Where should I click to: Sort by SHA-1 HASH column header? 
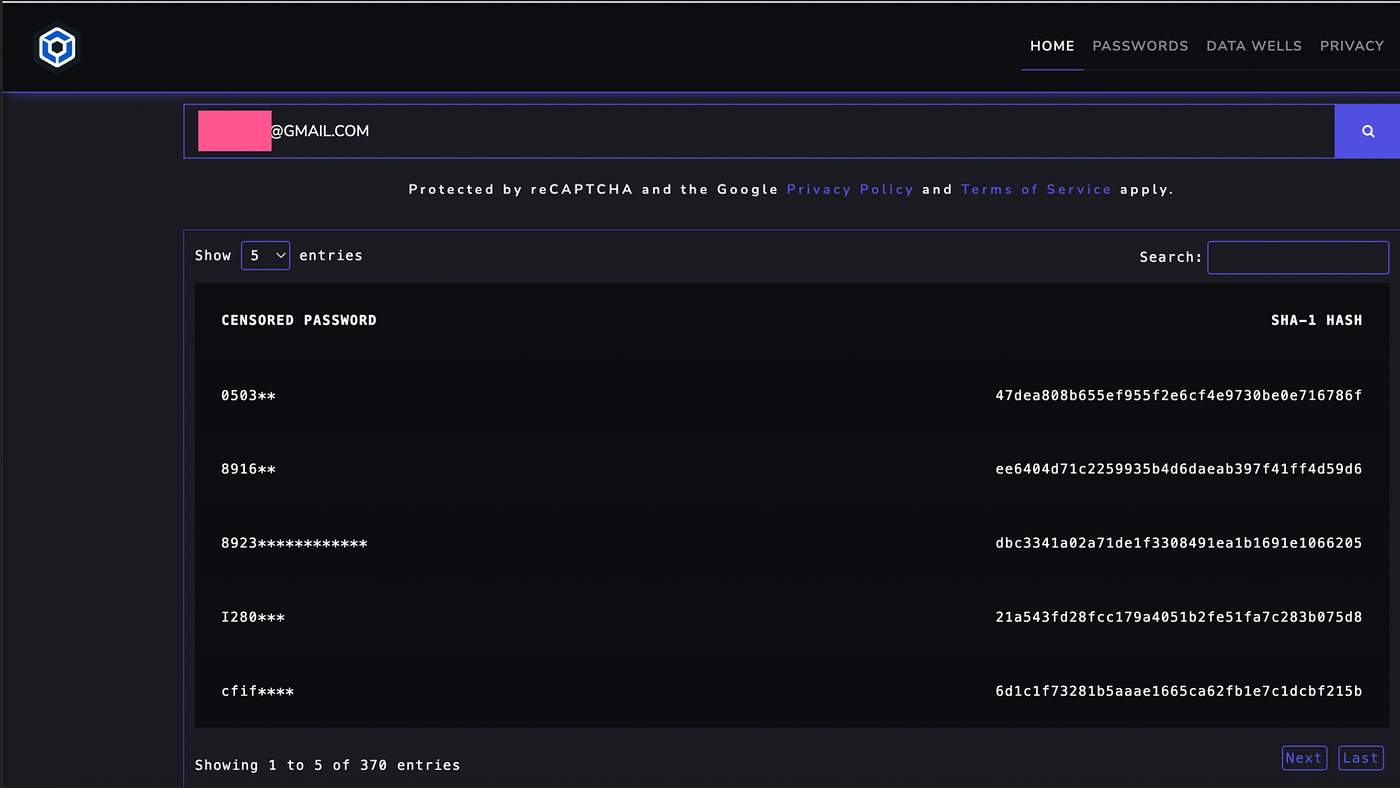1316,320
